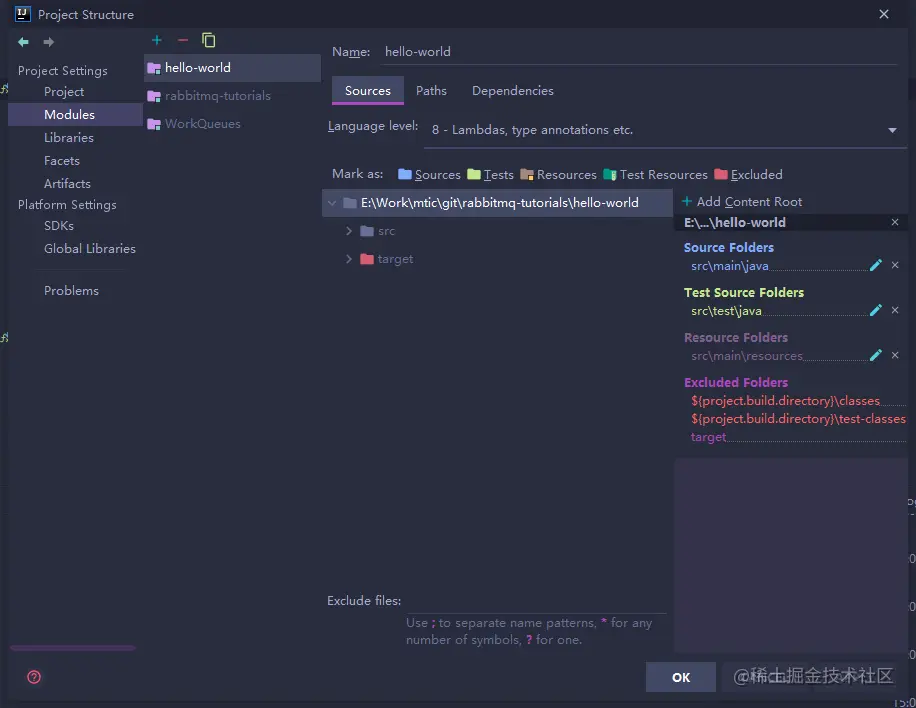The width and height of the screenshot is (916, 708).
Task: Open Global Libraries settings
Action: (x=89, y=249)
